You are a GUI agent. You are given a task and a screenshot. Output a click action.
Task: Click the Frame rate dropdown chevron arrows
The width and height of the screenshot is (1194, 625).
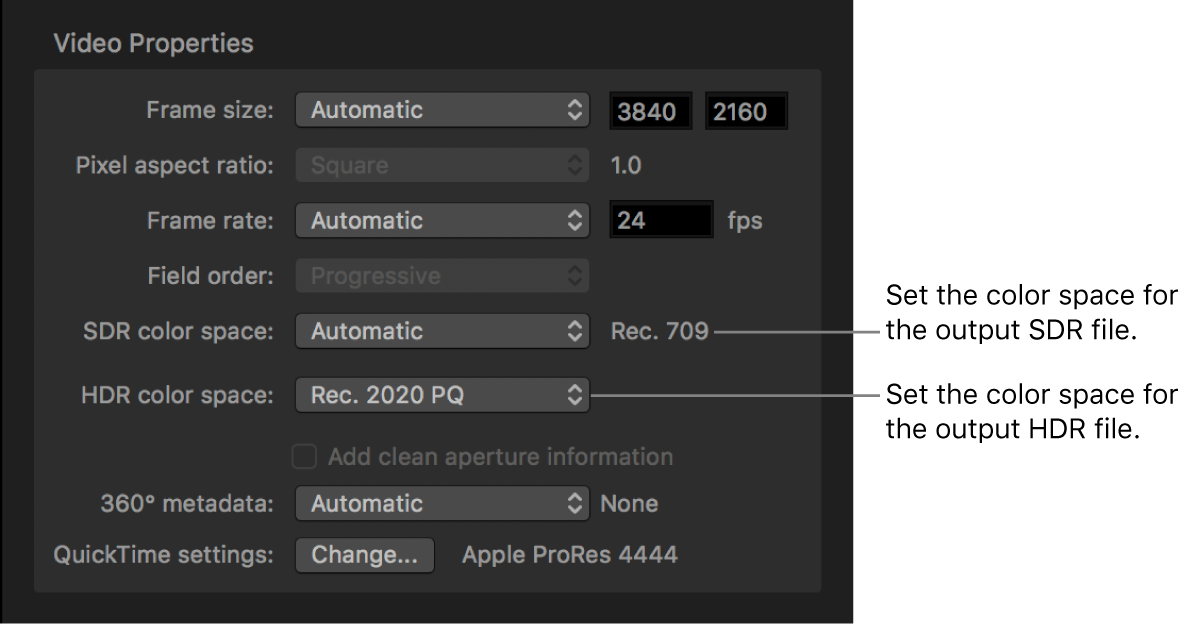pos(575,220)
